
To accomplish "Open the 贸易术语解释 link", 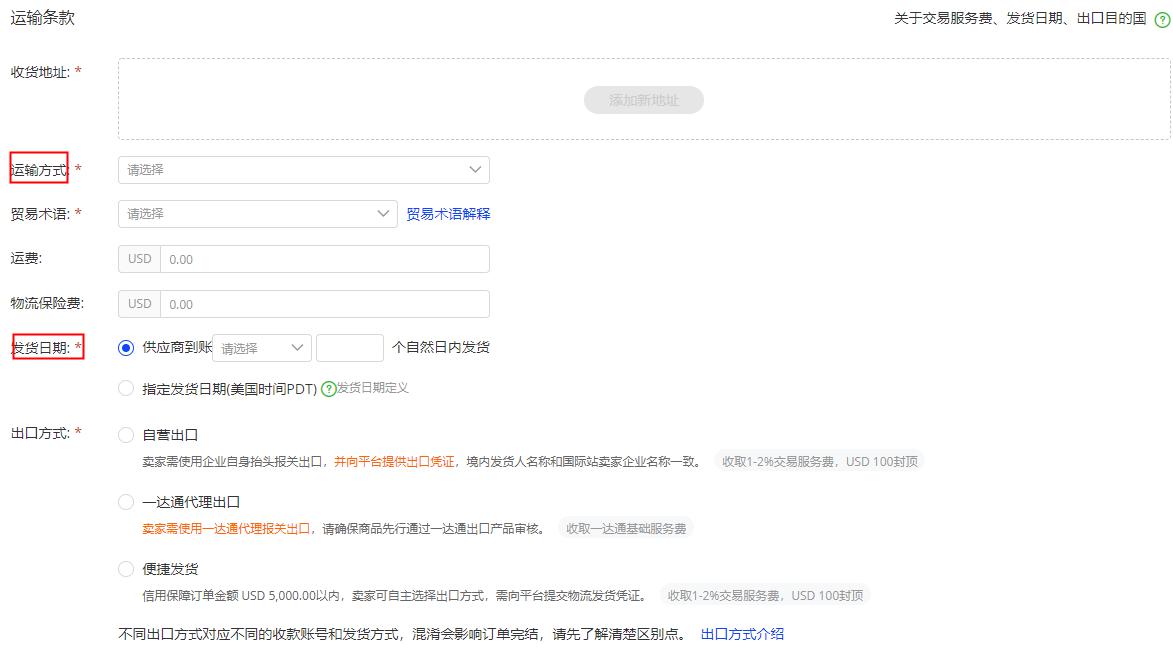I will [x=448, y=214].
